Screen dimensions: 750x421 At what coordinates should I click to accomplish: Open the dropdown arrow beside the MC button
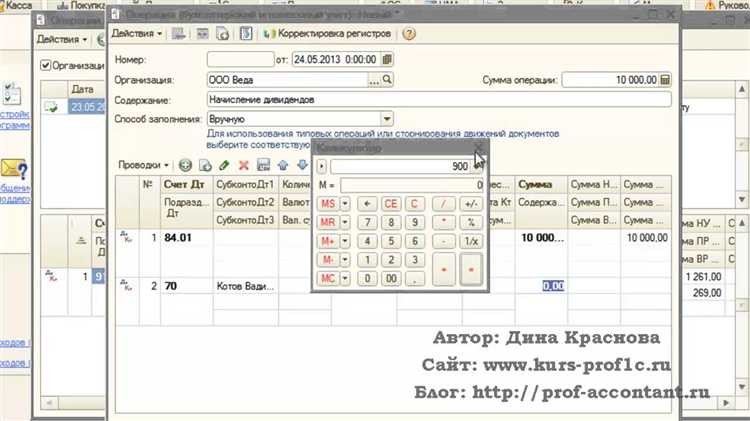(345, 278)
